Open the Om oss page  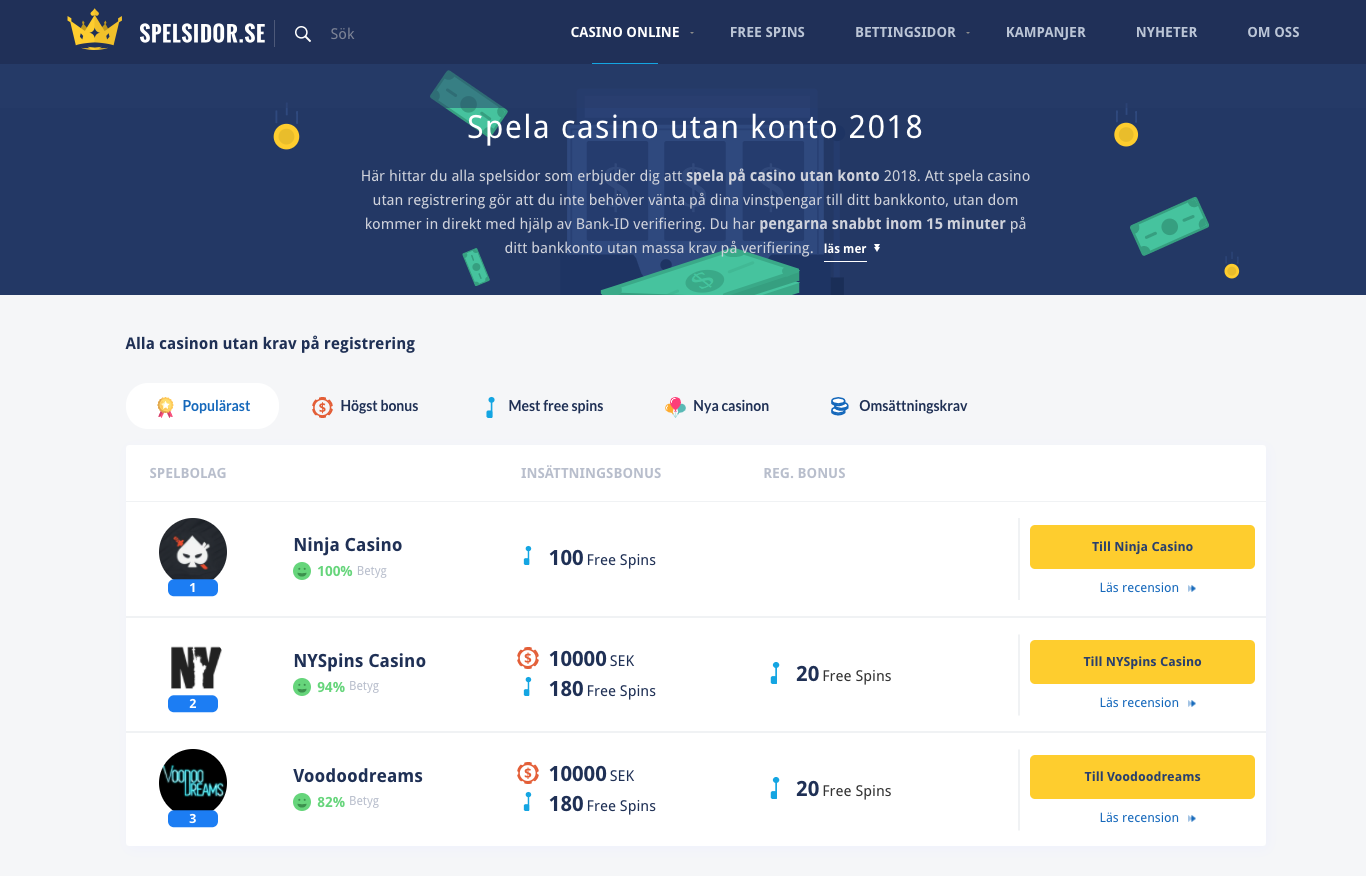[1273, 32]
